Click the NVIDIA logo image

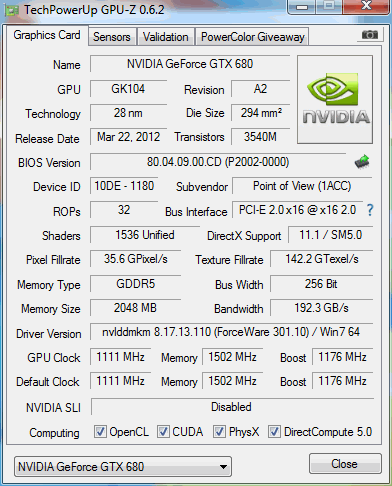335,99
